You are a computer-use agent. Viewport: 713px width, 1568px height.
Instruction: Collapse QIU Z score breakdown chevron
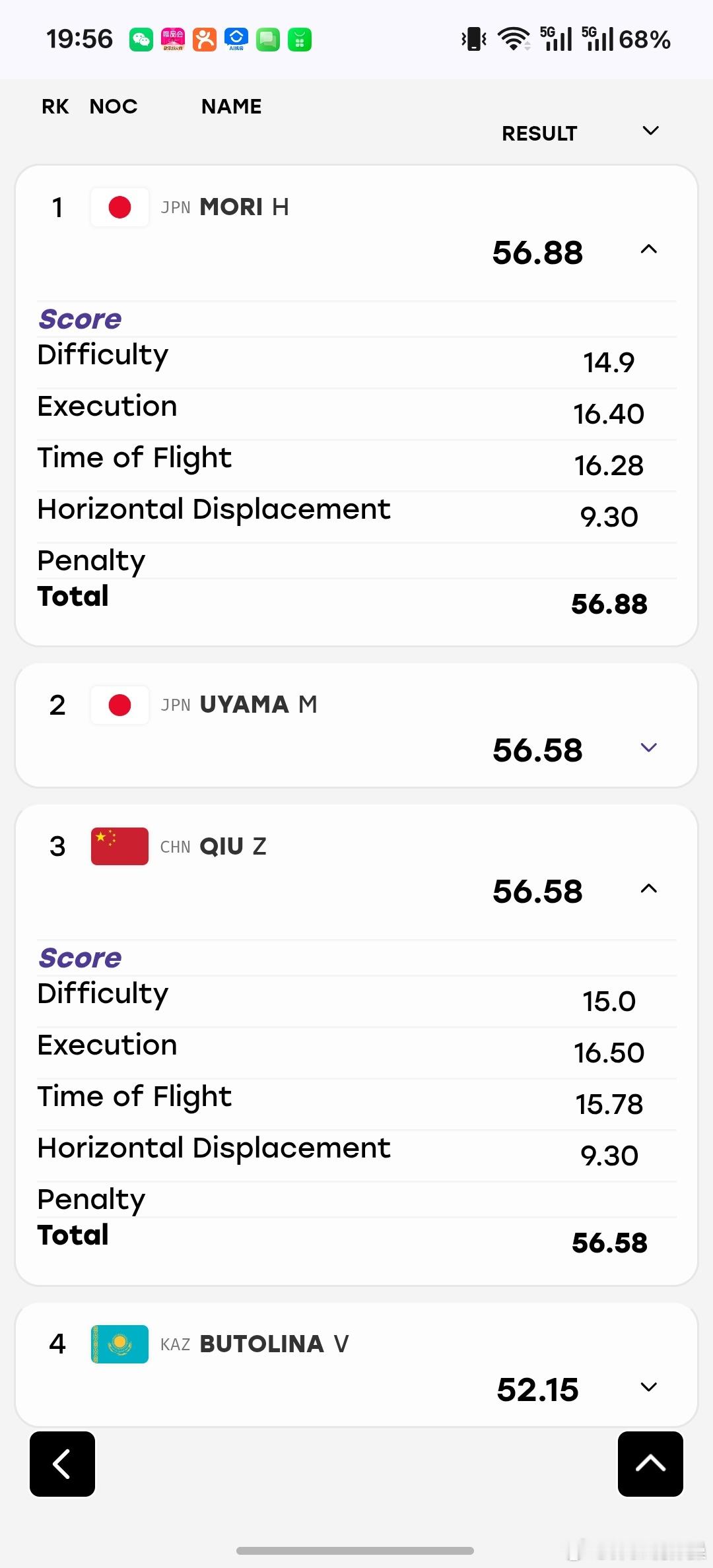(x=649, y=888)
